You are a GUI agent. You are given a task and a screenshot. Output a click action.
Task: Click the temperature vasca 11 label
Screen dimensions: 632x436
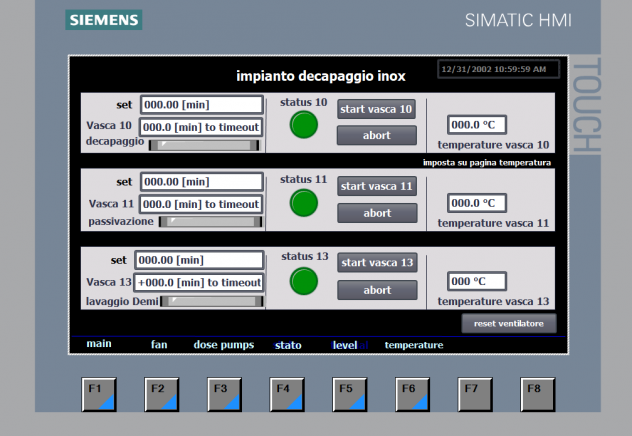pyautogui.click(x=493, y=223)
